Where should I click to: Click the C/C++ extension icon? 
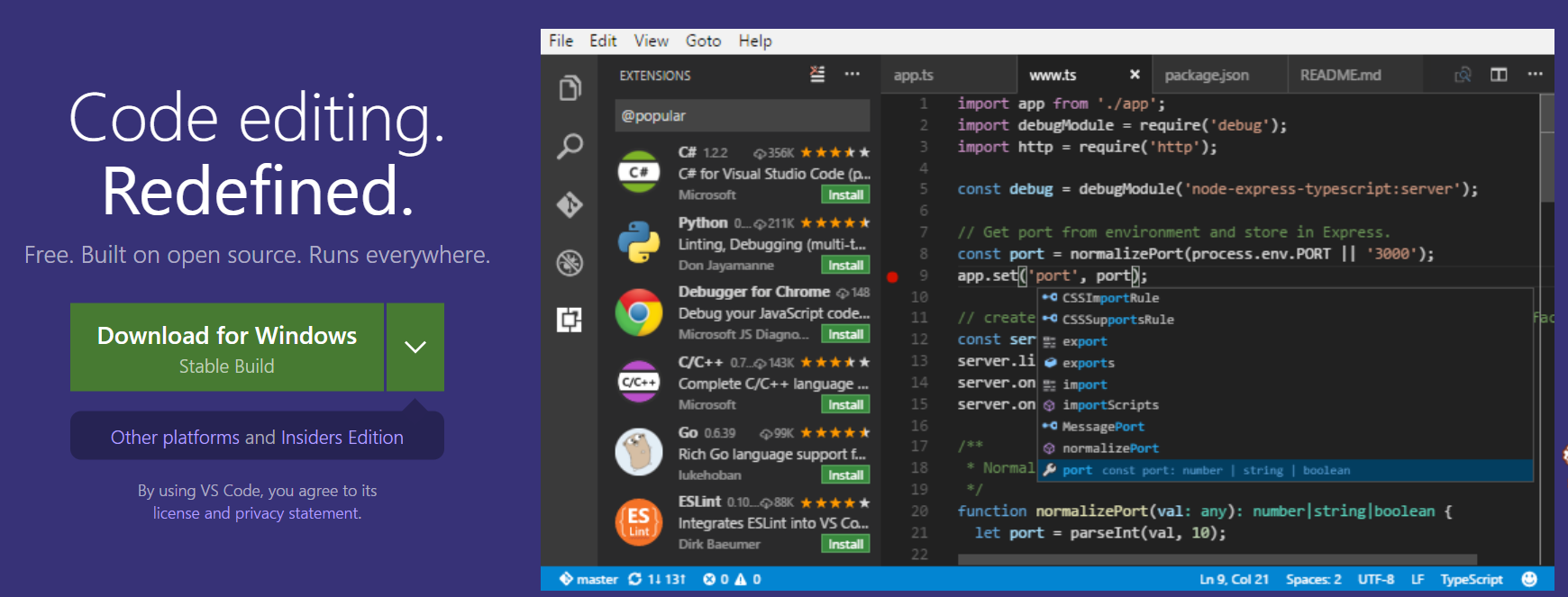[x=638, y=383]
